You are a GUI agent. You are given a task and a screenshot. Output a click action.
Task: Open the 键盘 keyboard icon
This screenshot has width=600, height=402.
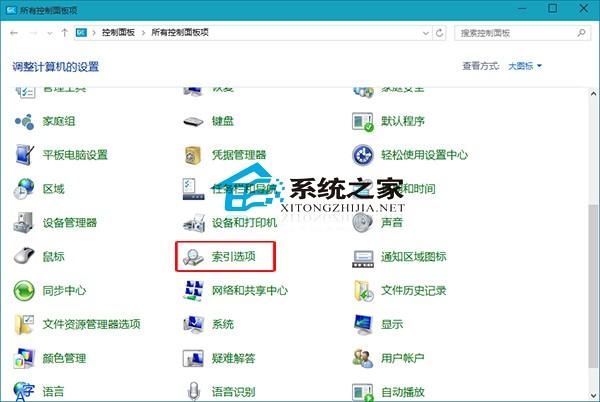(x=193, y=122)
